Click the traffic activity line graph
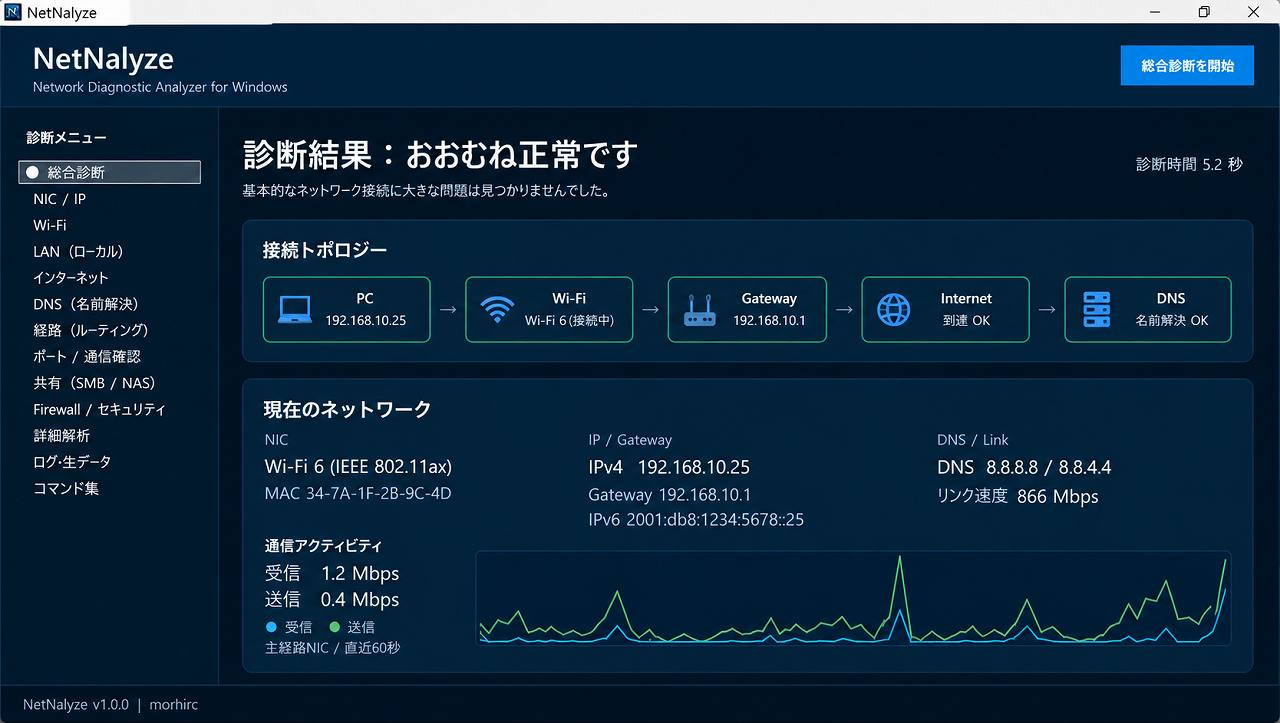The height and width of the screenshot is (723, 1280). 853,598
